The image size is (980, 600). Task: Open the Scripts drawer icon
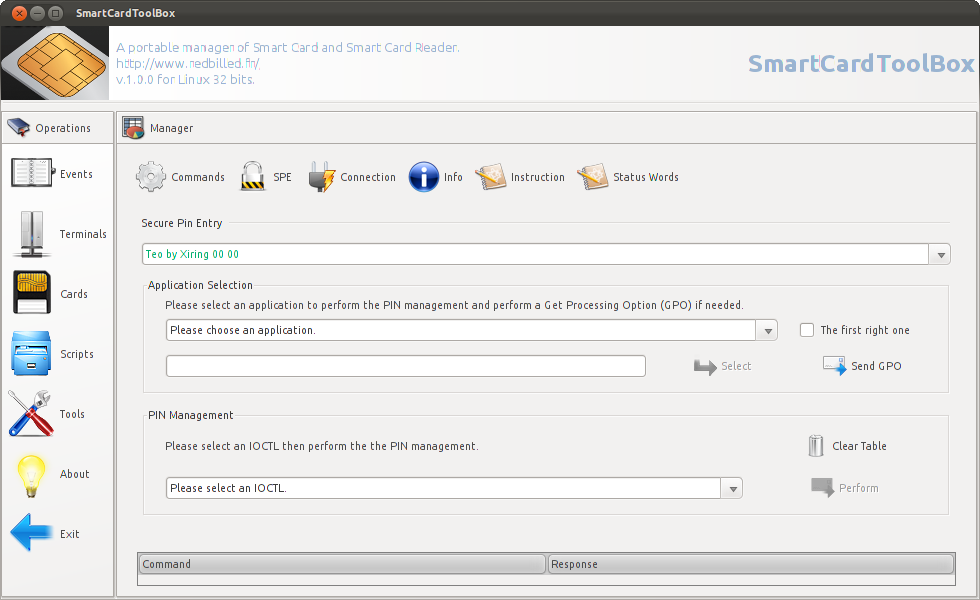tap(31, 354)
